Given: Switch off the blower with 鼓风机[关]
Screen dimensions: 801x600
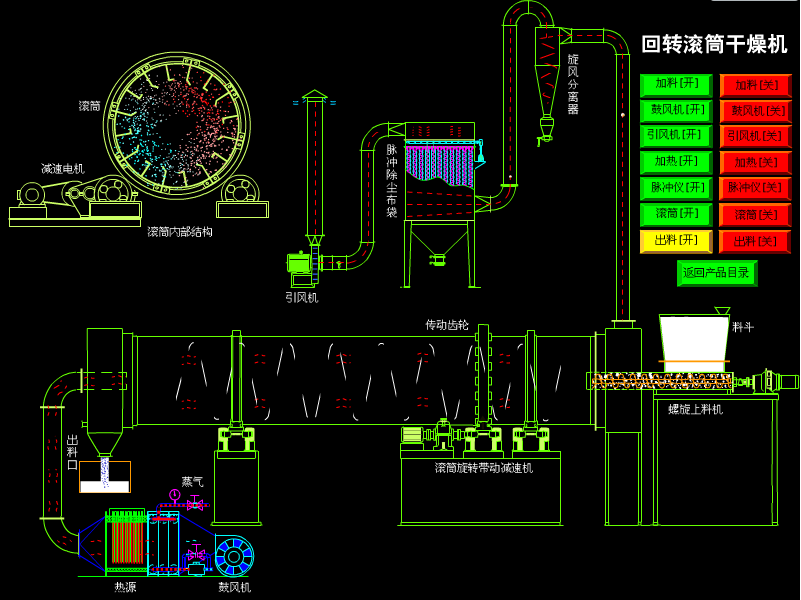Looking at the screenshot, I should [755, 111].
